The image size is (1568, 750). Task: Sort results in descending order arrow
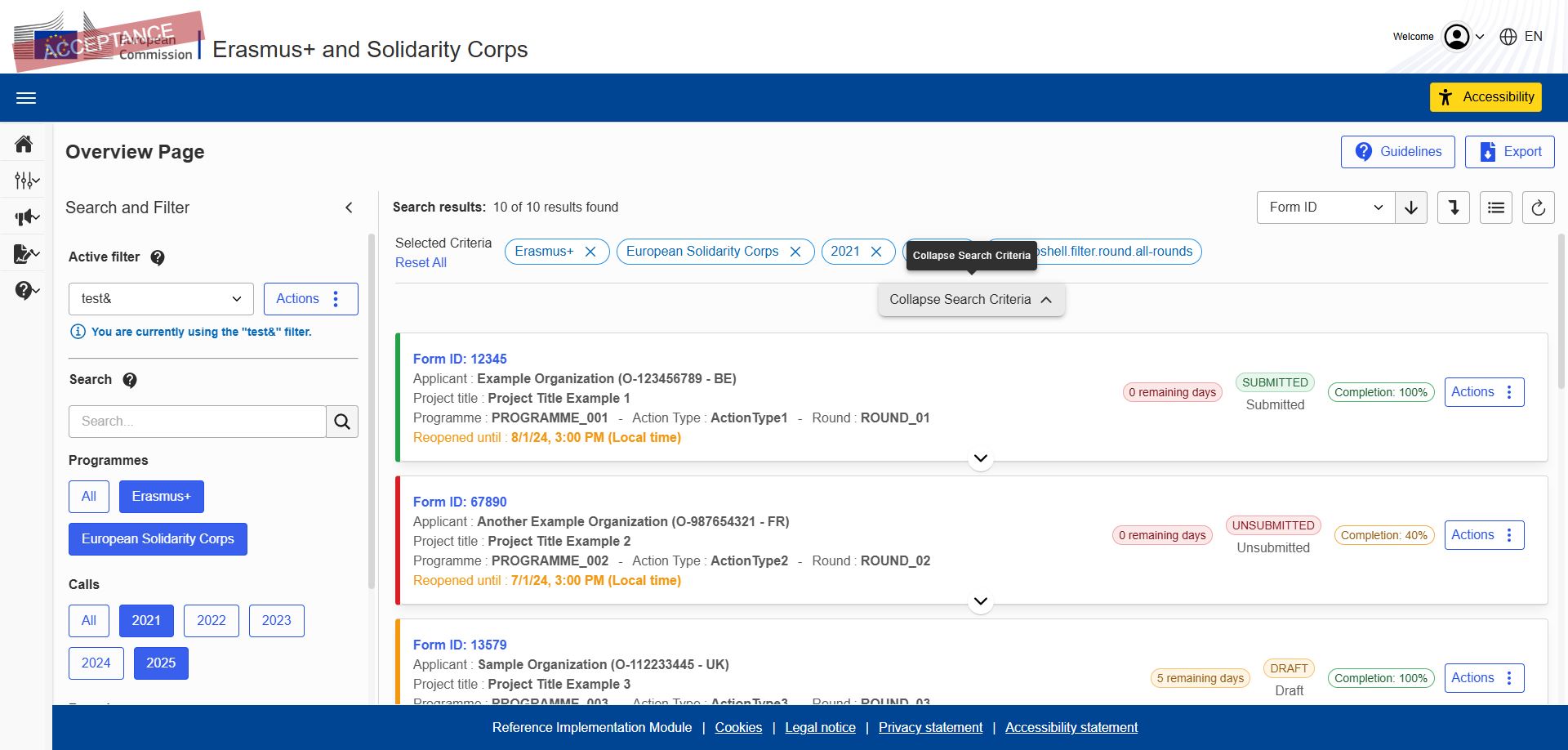[1411, 208]
